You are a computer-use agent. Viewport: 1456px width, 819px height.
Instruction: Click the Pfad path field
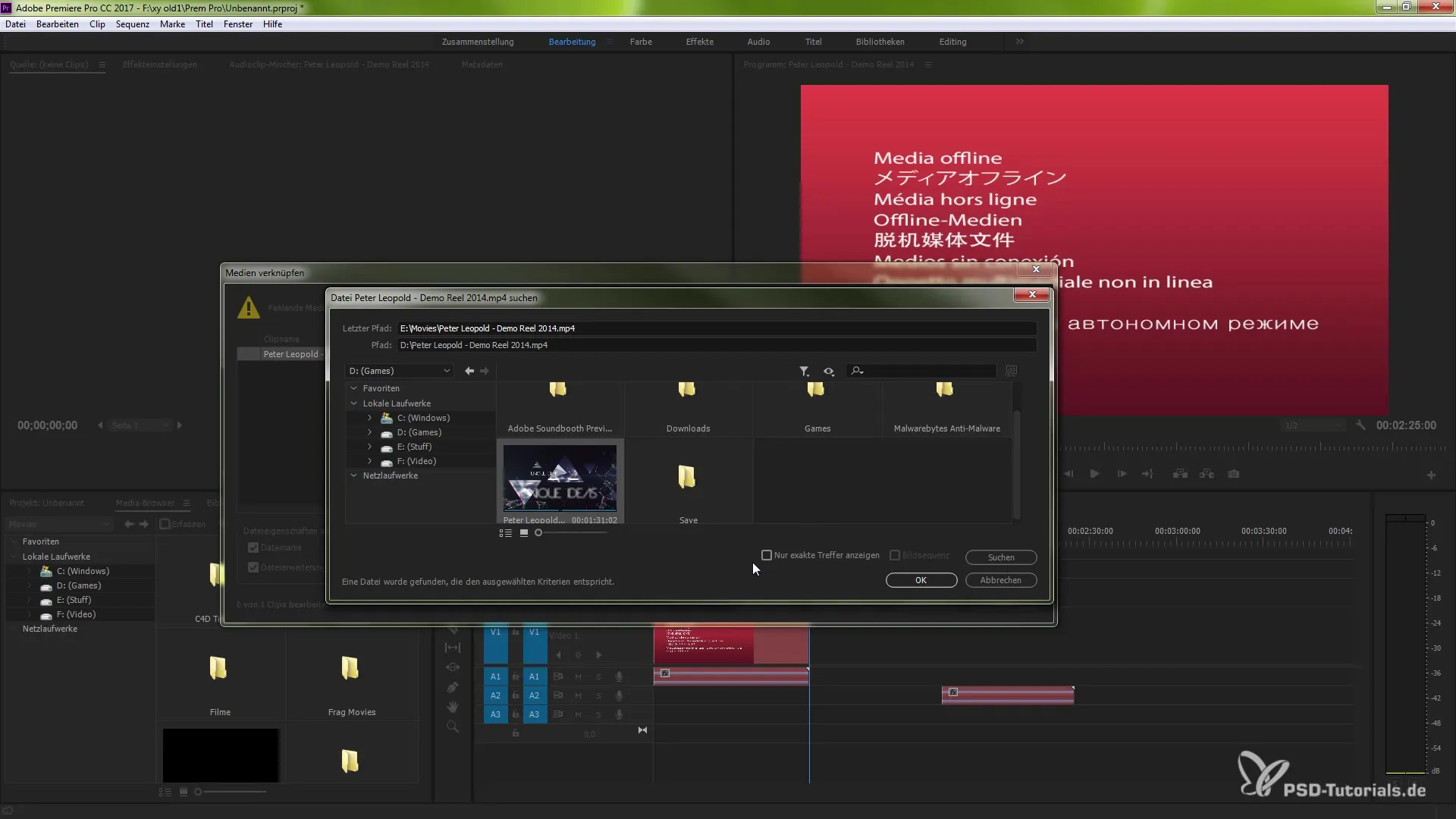[x=716, y=345]
